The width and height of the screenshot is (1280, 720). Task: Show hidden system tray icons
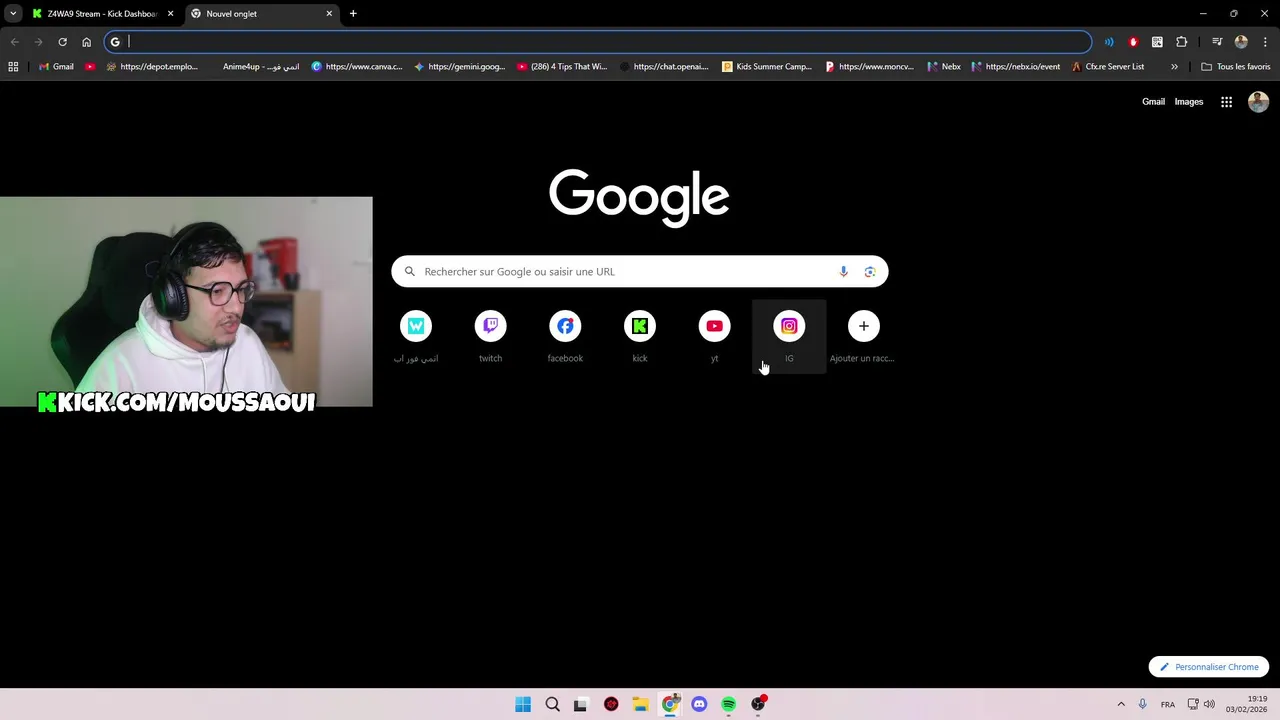[1121, 704]
